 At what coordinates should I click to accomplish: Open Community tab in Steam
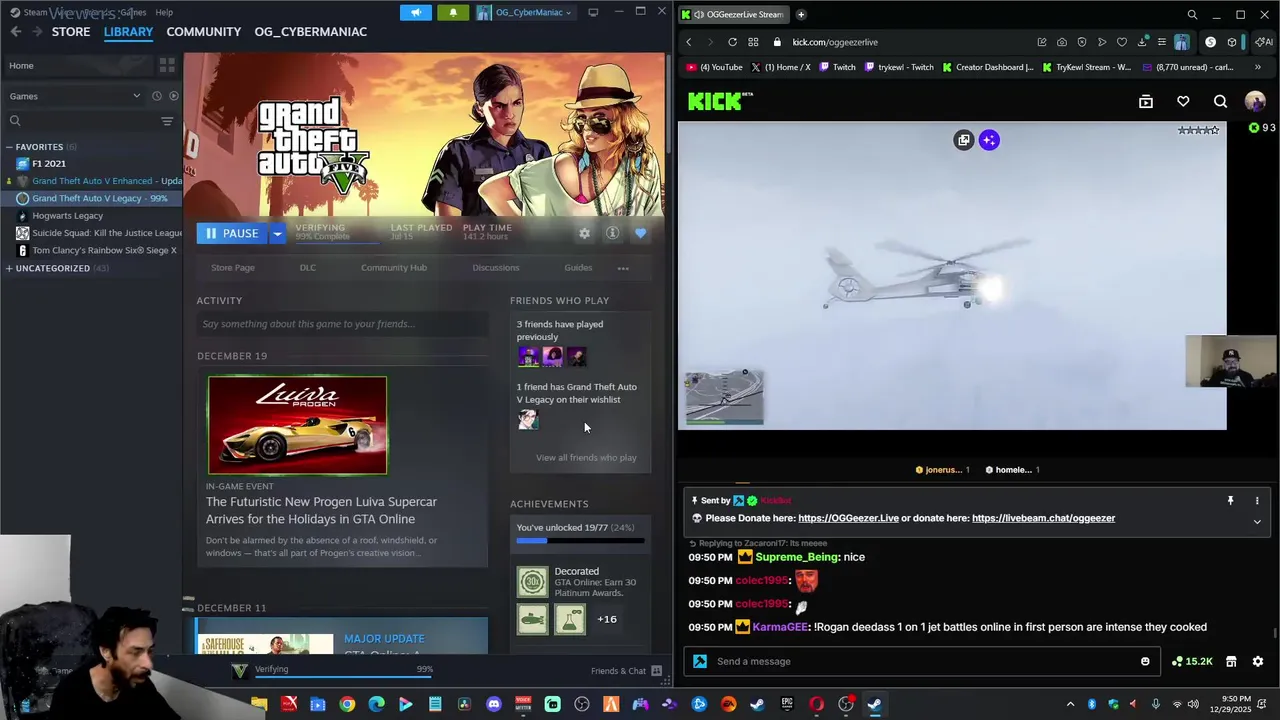203,32
